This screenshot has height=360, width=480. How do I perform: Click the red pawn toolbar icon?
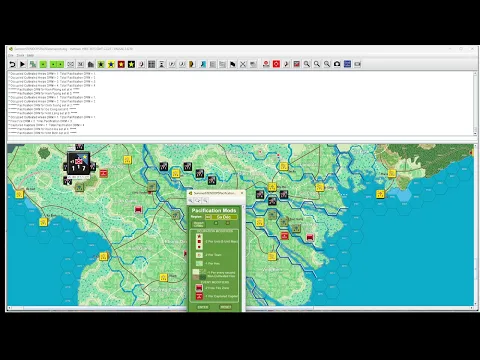(x=266, y=64)
